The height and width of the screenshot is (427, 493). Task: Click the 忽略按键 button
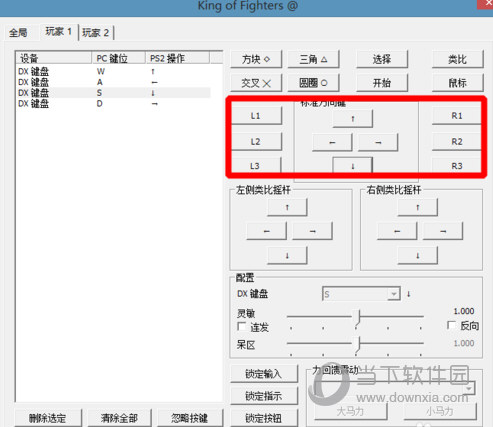click(190, 418)
